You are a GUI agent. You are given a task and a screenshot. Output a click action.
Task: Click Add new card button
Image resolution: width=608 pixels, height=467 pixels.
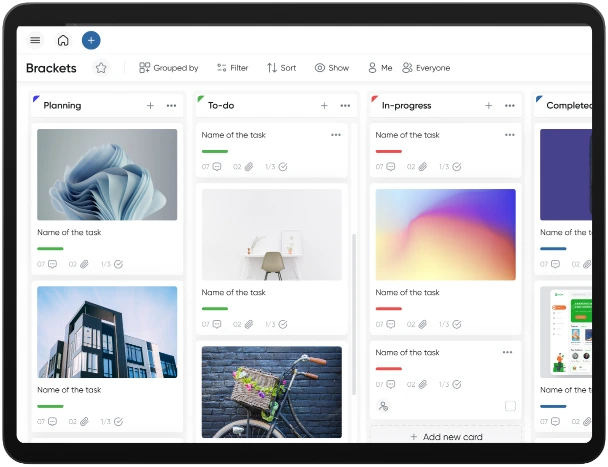tap(446, 437)
